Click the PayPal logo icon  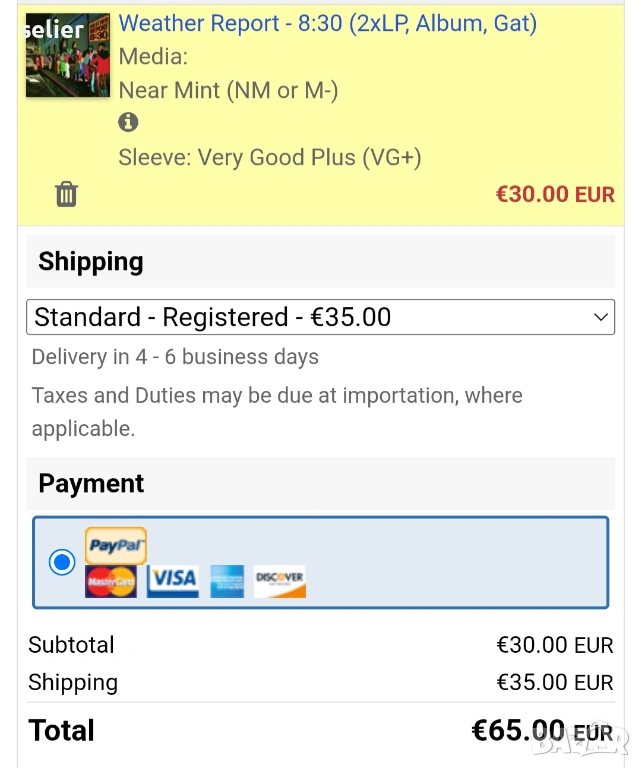pos(116,546)
